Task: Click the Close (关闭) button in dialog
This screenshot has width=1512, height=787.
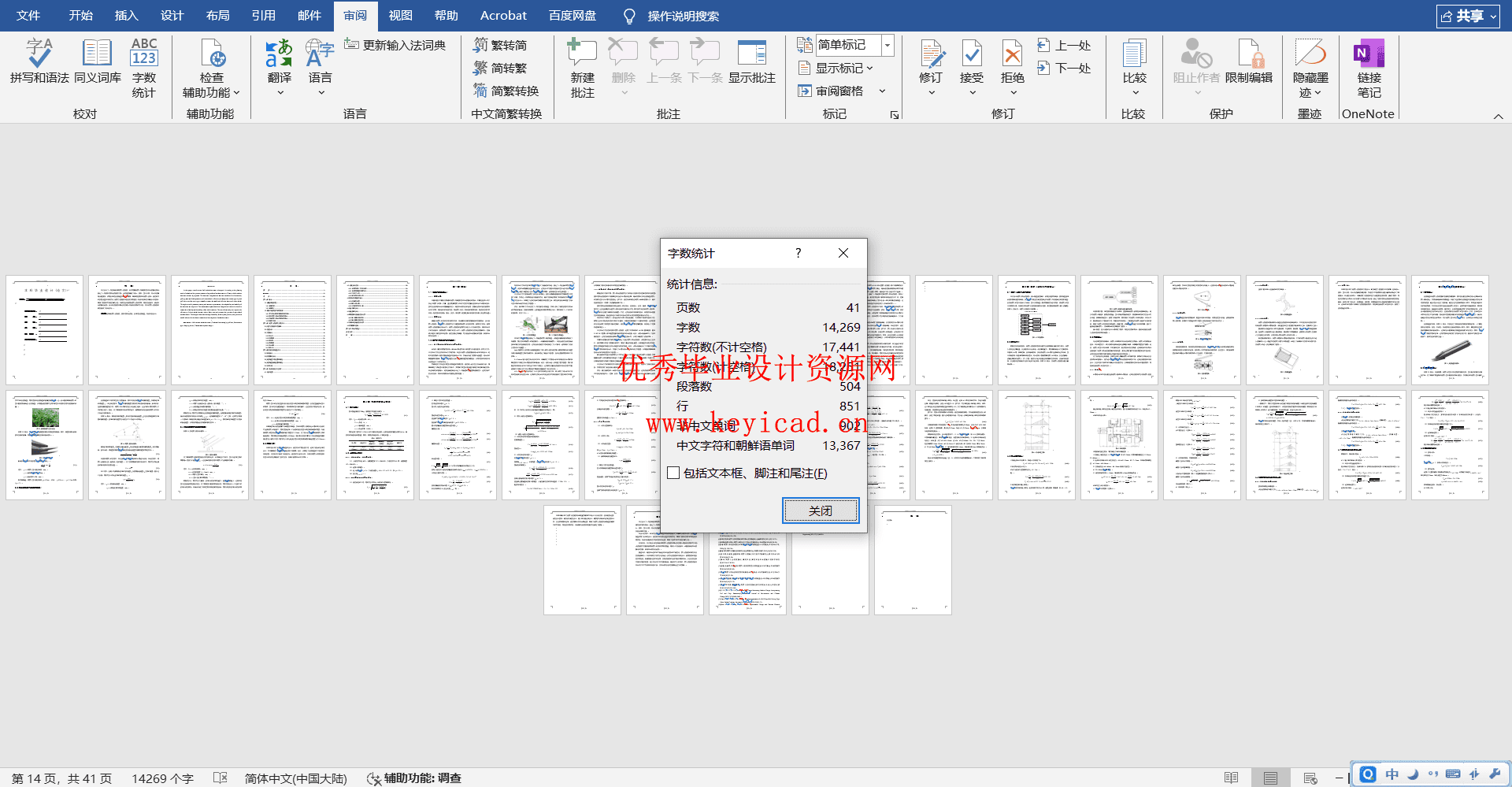Action: pyautogui.click(x=821, y=510)
